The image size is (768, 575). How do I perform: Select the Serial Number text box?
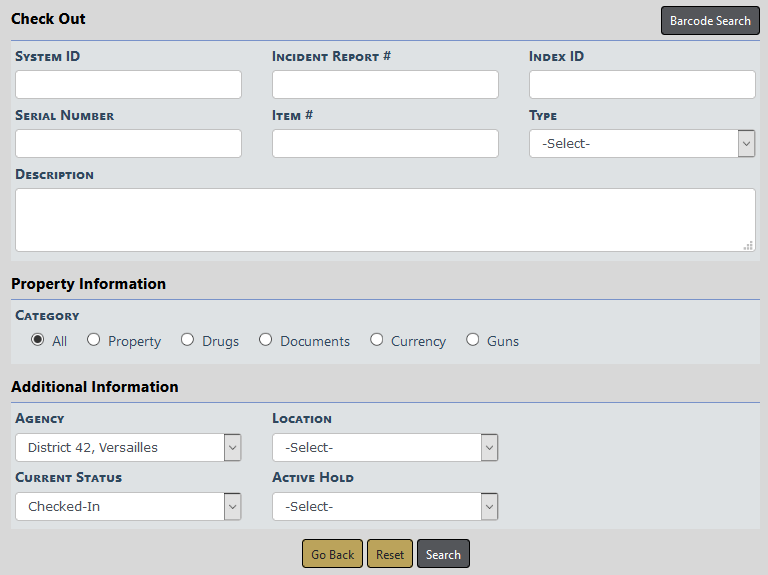(x=128, y=144)
